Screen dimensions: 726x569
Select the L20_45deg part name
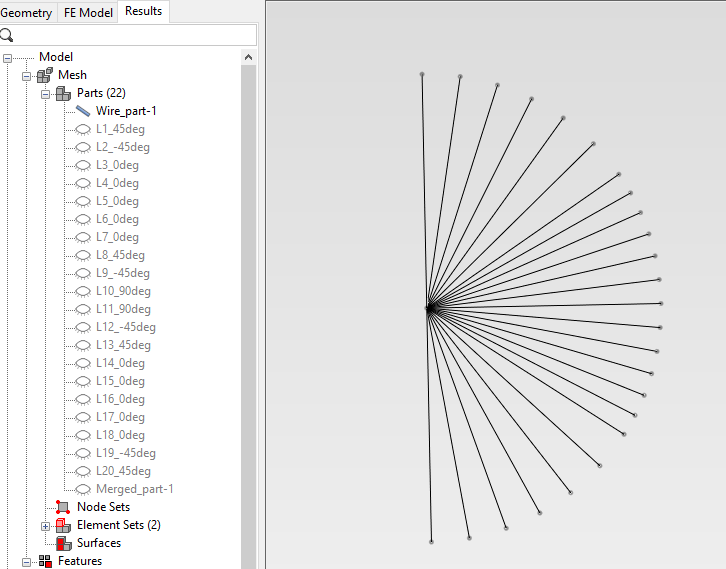(x=123, y=471)
